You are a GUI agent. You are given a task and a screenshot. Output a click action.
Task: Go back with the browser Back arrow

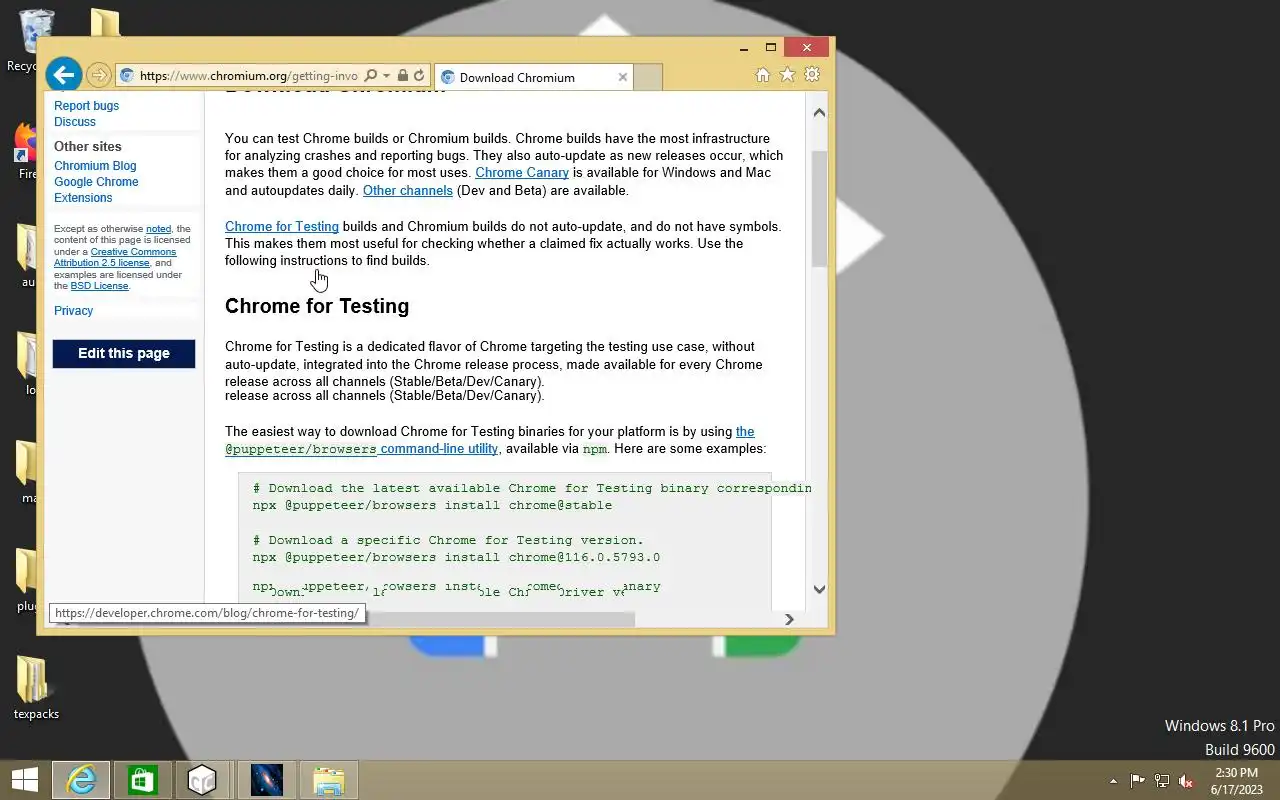pyautogui.click(x=63, y=74)
